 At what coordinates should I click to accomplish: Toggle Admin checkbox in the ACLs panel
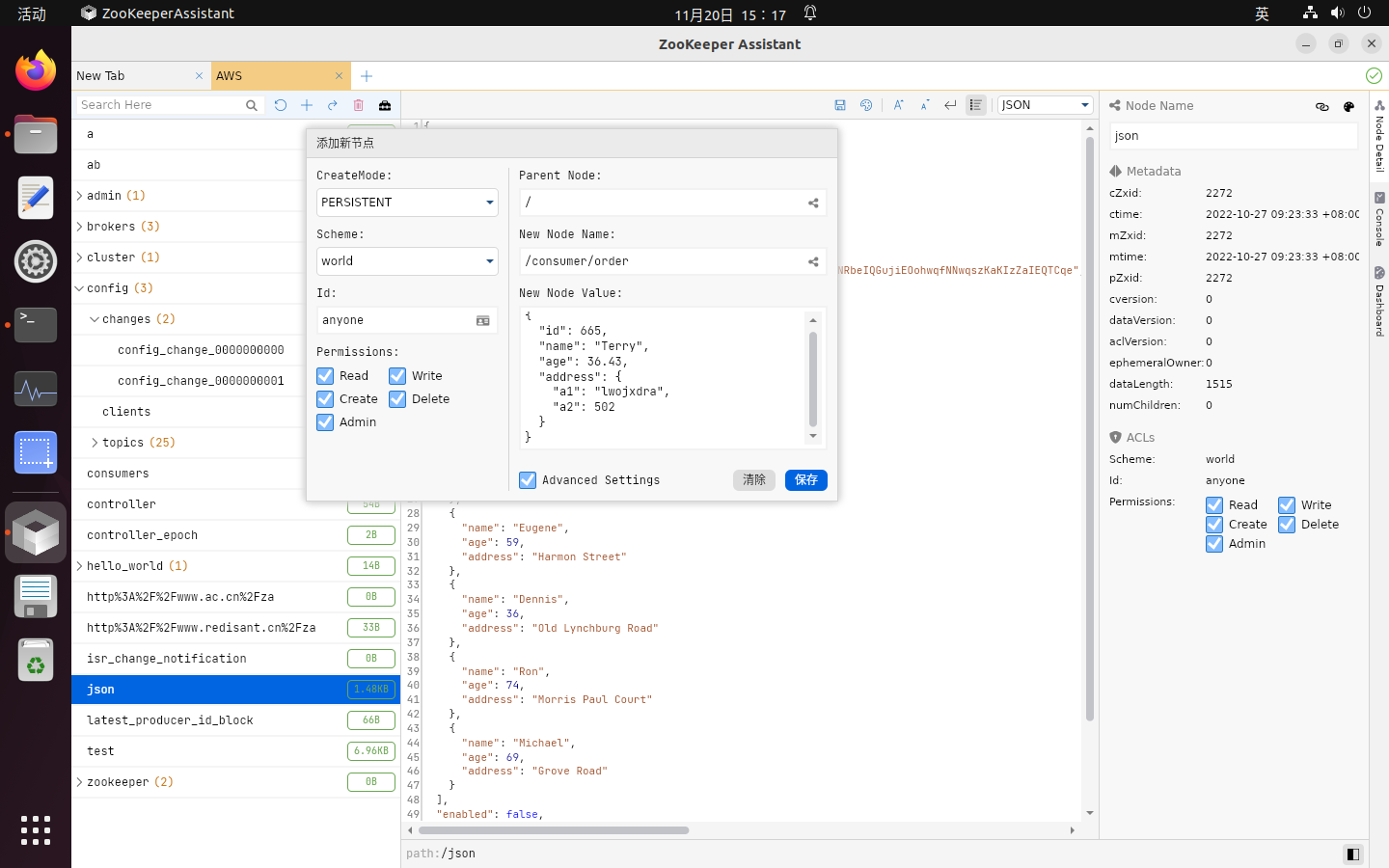click(x=1214, y=544)
